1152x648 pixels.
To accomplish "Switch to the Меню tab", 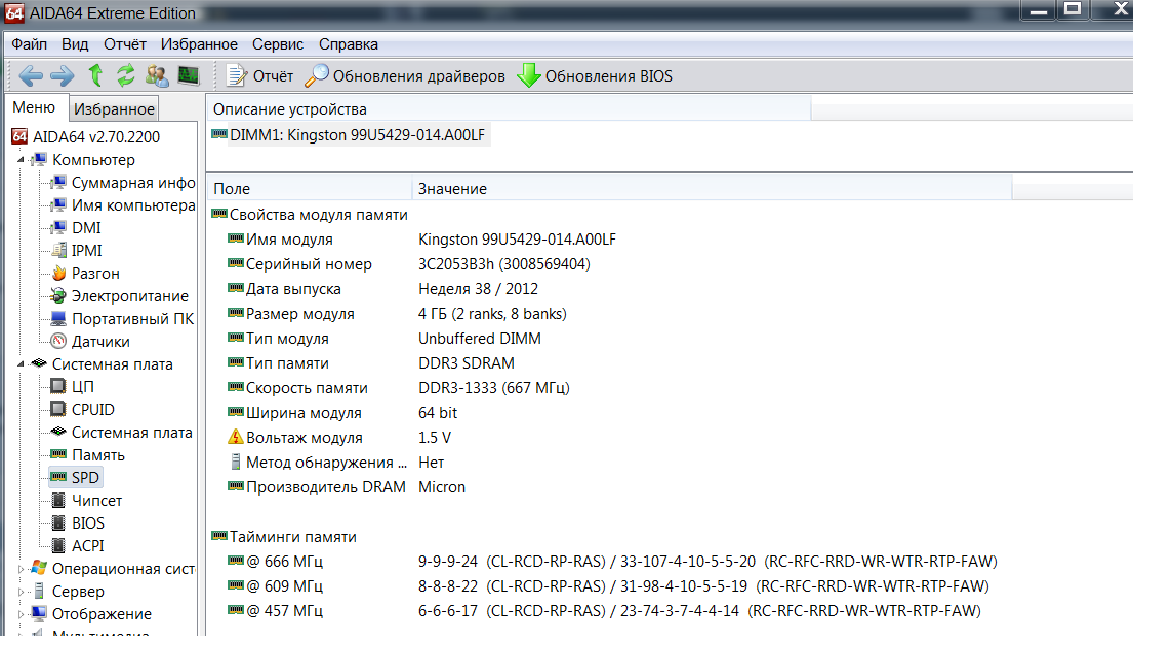I will (x=34, y=108).
